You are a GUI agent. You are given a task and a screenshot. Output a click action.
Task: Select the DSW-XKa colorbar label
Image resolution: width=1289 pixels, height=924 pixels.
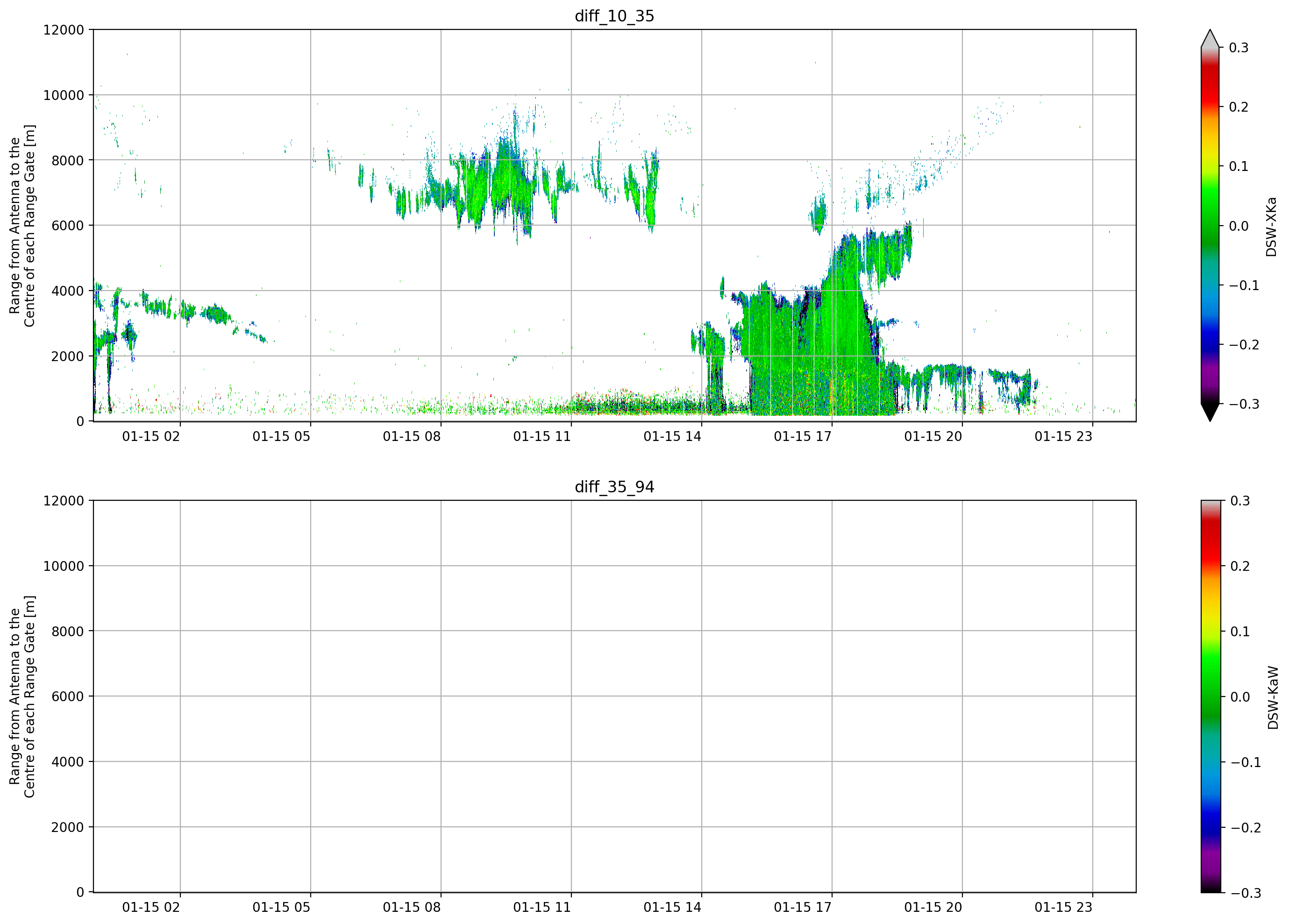[x=1271, y=227]
